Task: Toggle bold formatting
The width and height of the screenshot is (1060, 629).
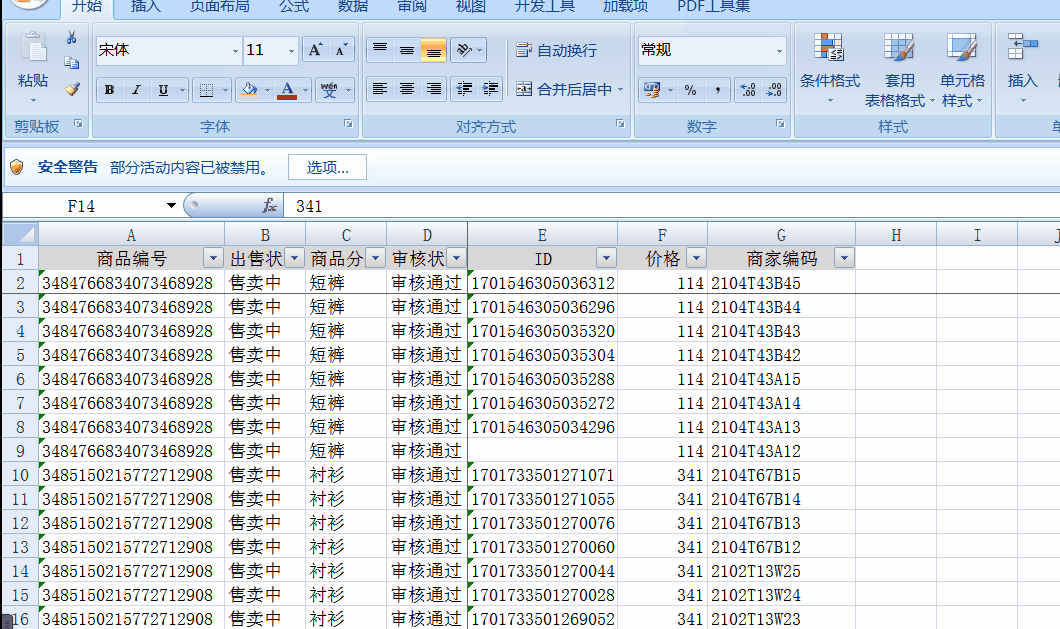Action: (108, 90)
